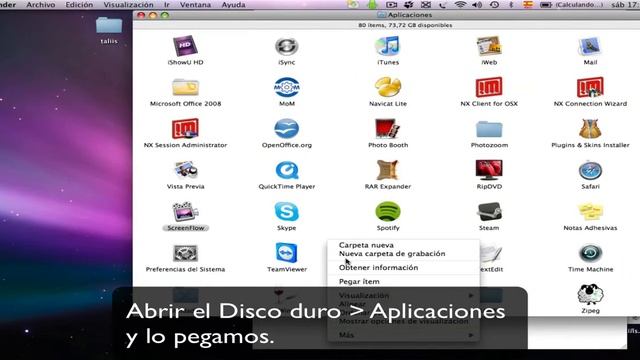640x360 pixels.
Task: Select the Skype icon
Action: (287, 212)
